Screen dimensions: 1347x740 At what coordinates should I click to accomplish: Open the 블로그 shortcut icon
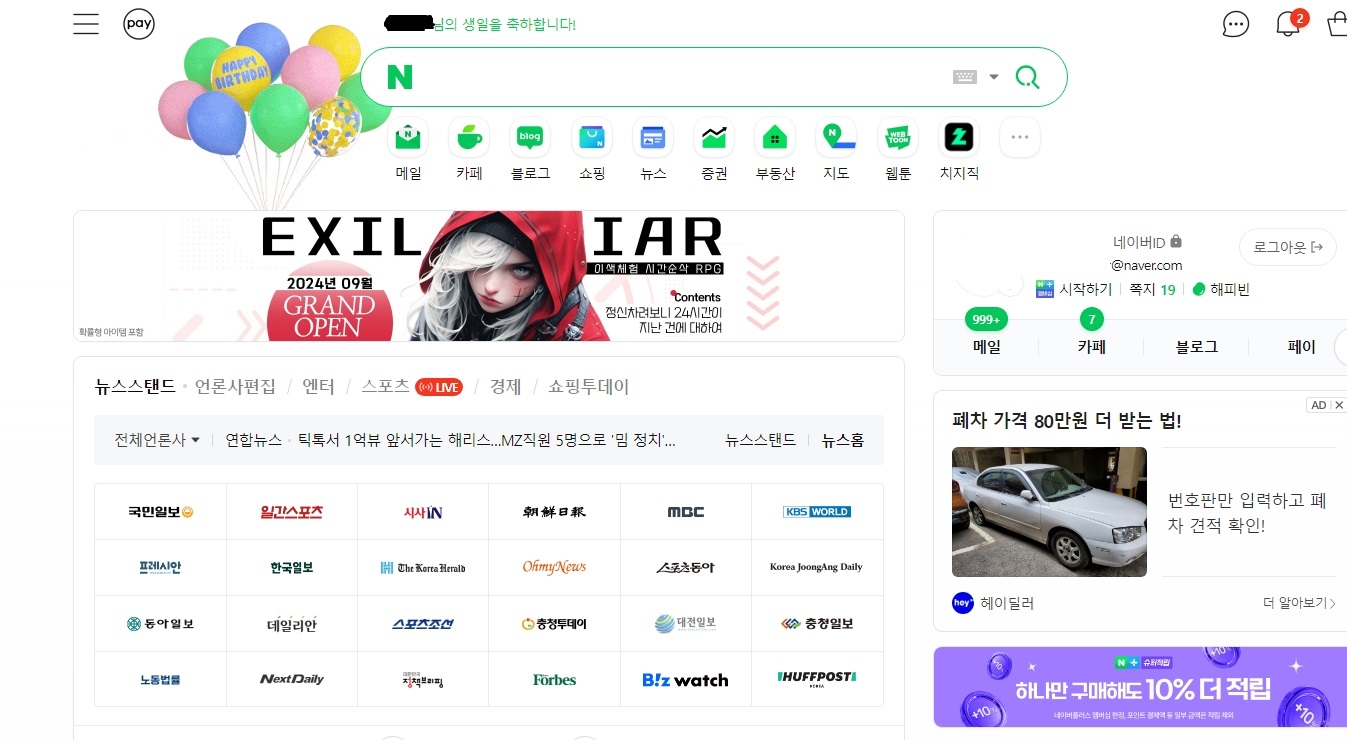pyautogui.click(x=530, y=138)
